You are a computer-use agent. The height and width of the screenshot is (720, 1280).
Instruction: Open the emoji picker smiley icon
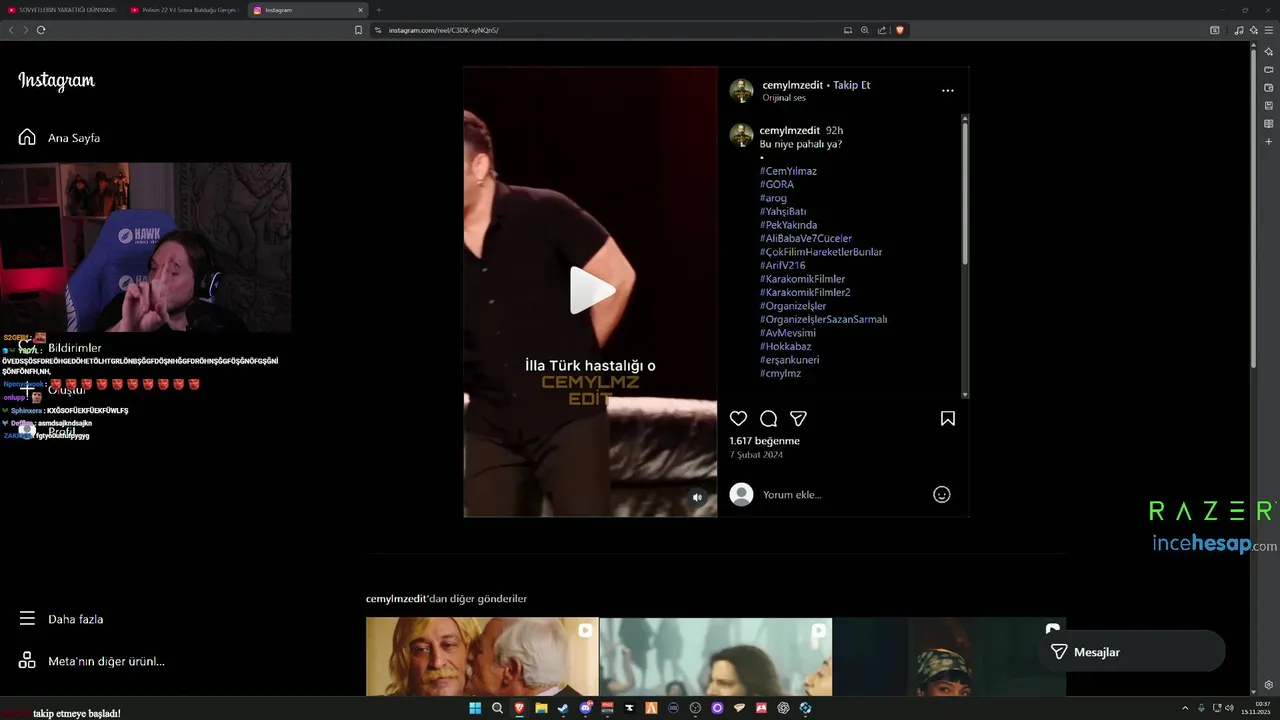pyautogui.click(x=941, y=495)
